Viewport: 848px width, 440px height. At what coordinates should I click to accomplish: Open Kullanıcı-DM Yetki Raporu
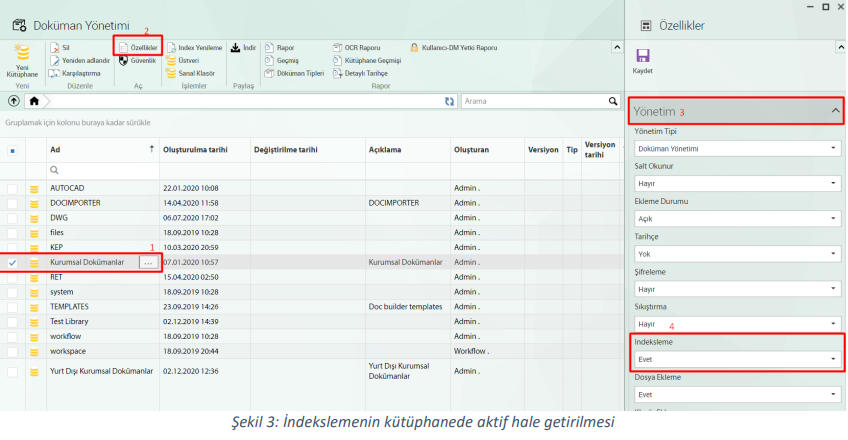coord(453,47)
